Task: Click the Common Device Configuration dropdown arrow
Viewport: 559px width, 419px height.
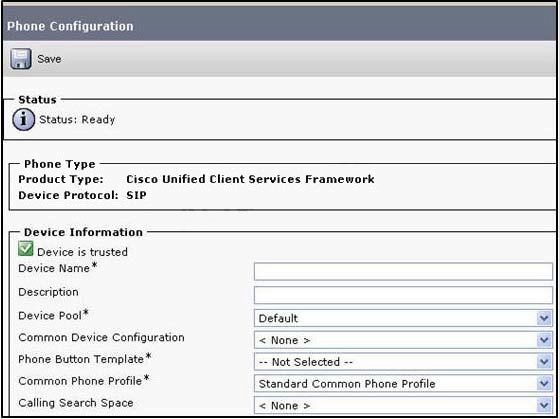Action: [x=544, y=340]
